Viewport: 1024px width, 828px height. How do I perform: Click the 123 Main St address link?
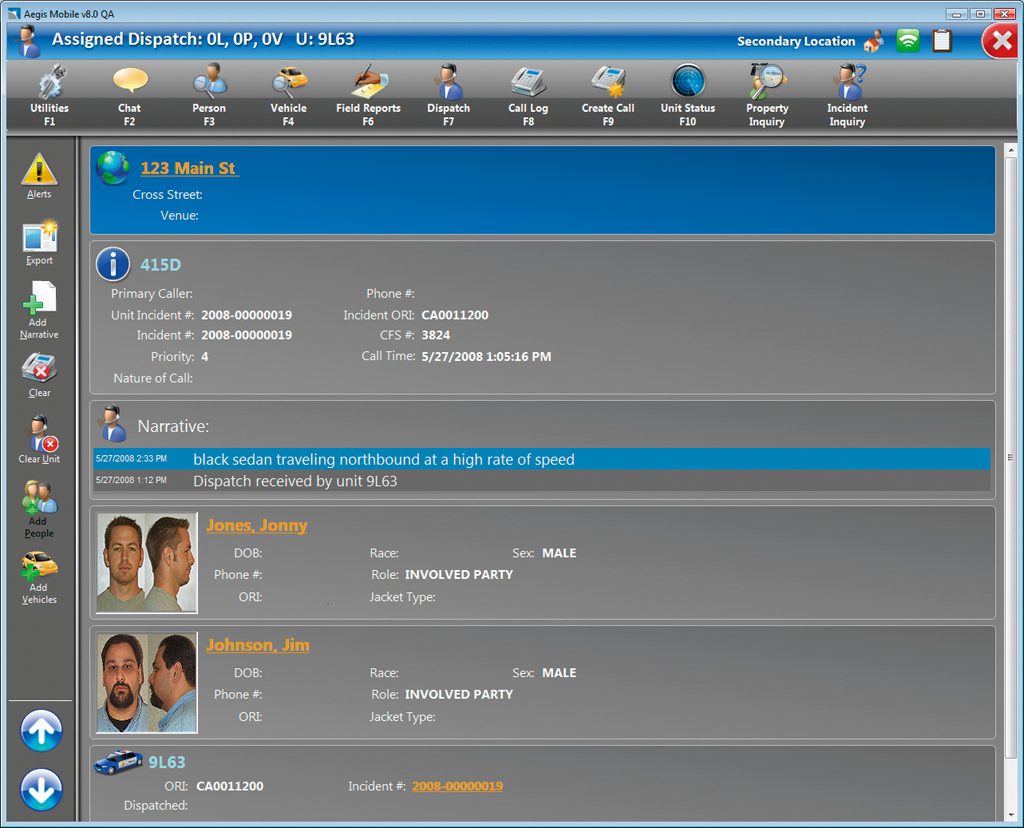[x=188, y=168]
